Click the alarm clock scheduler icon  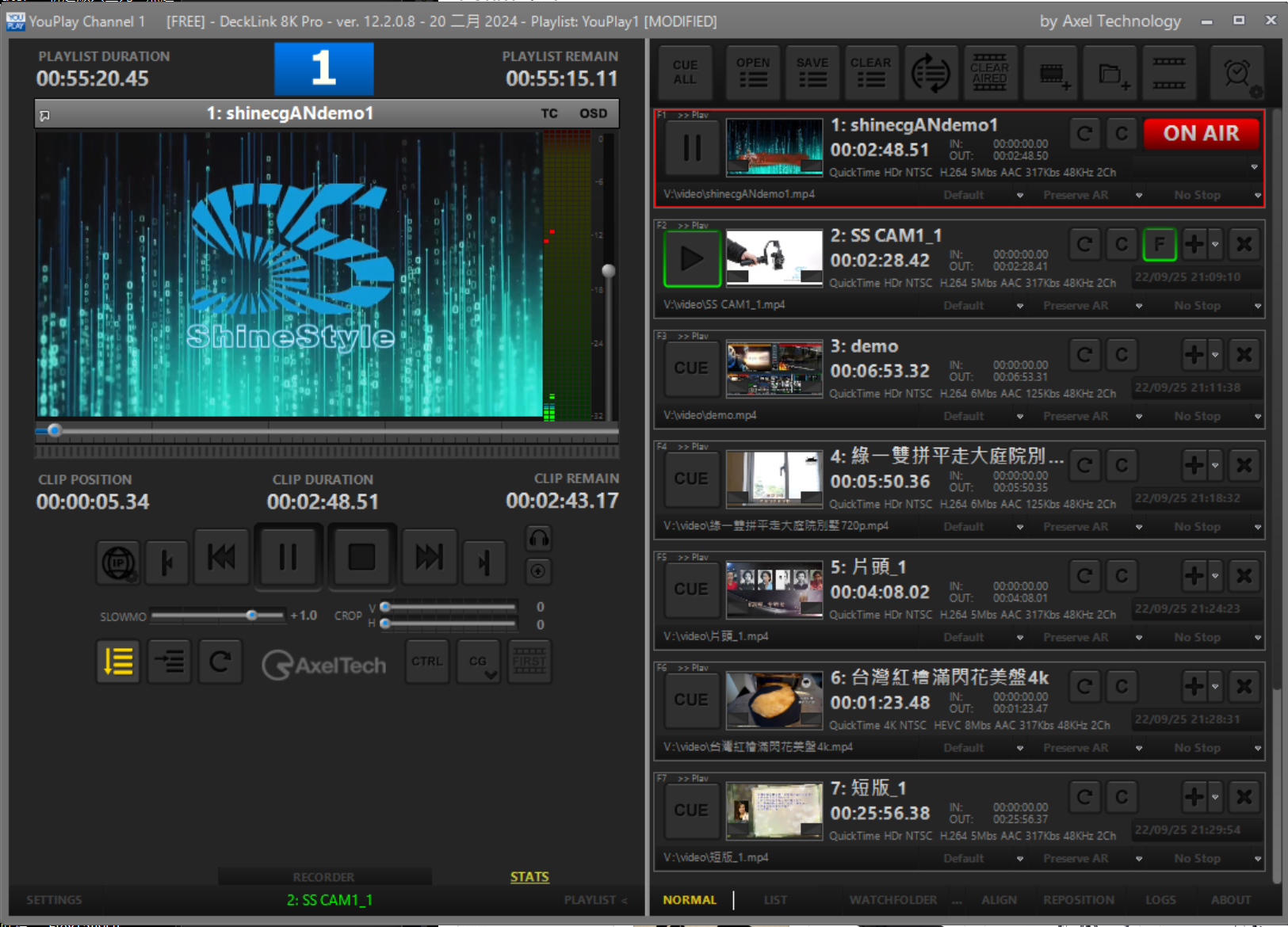[x=1237, y=74]
